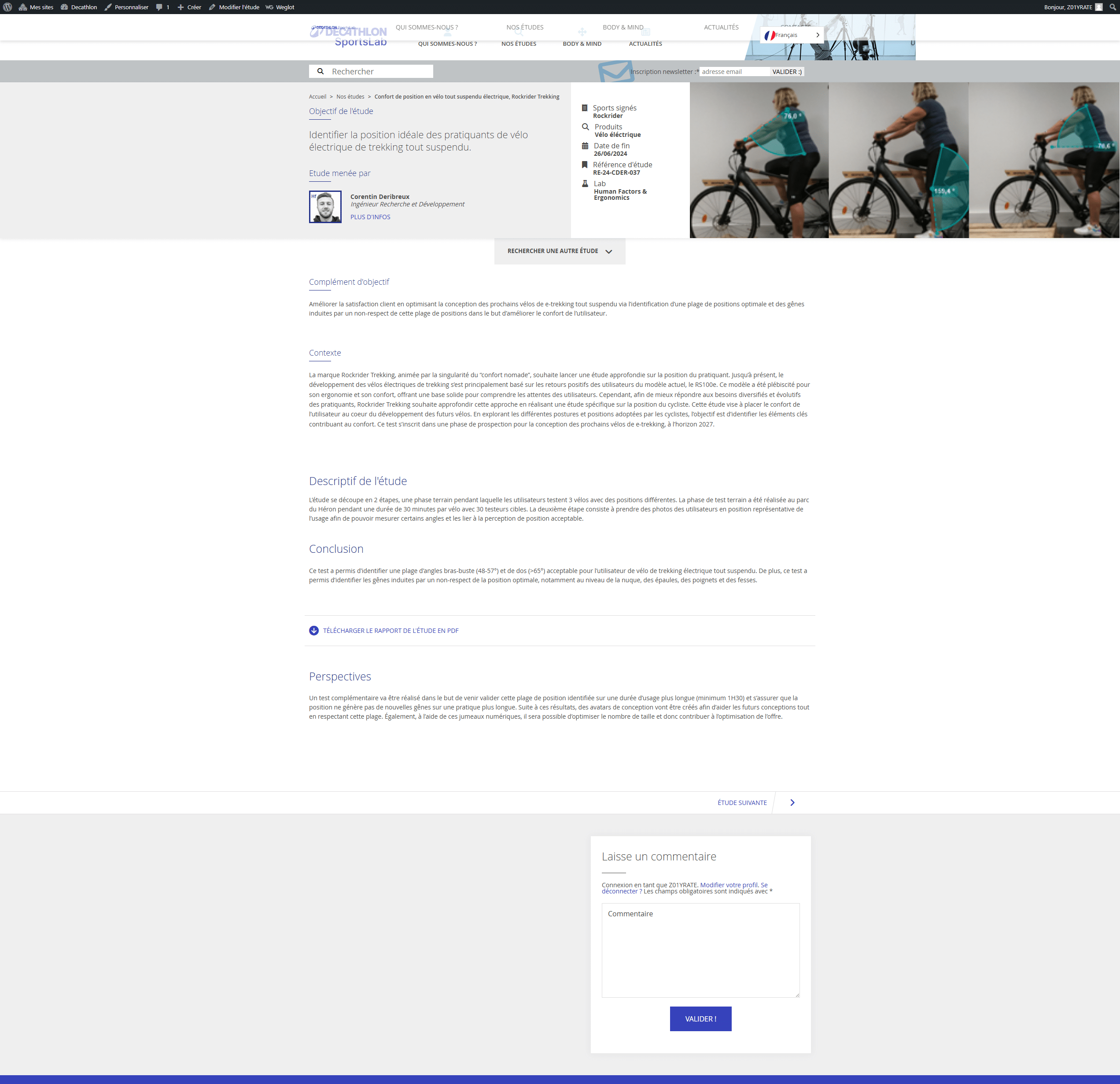Click the Accueil breadcrumb link
The width and height of the screenshot is (1120, 1084).
coord(318,96)
